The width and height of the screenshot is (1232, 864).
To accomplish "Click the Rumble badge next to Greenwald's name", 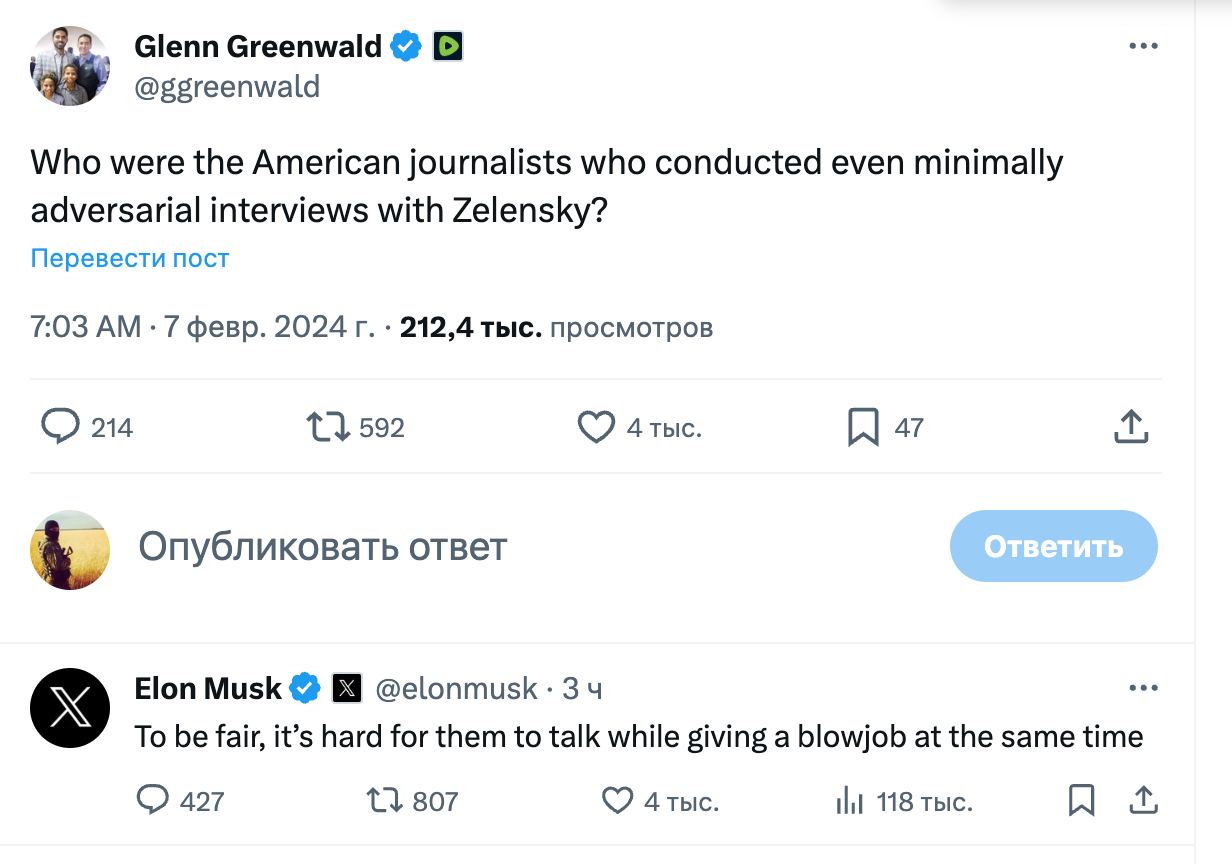I will click(447, 46).
